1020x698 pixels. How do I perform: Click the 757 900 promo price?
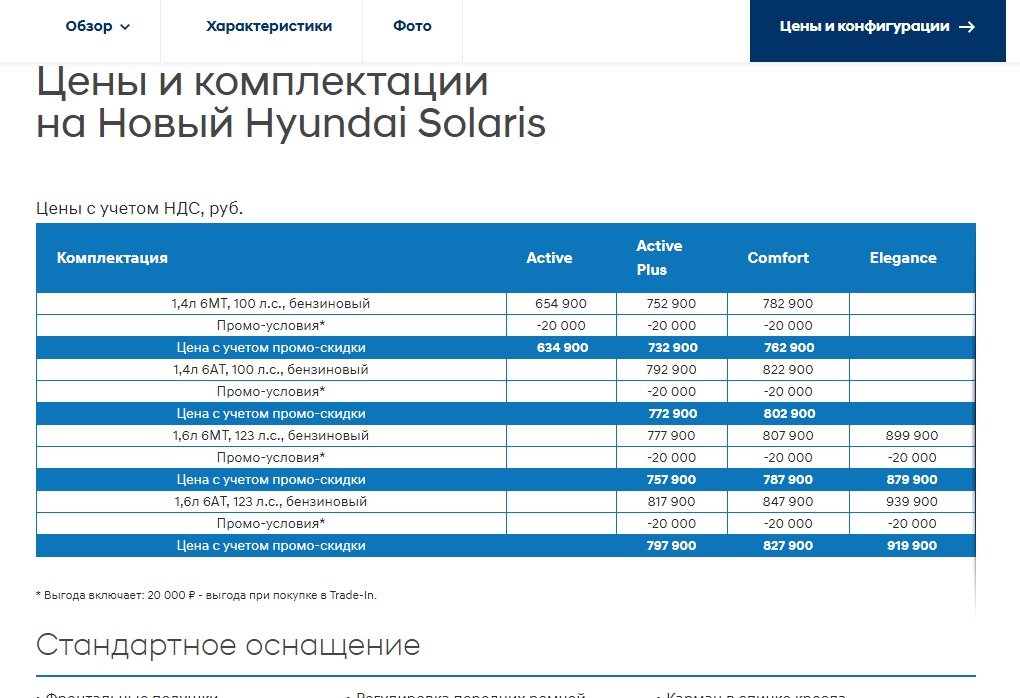(671, 479)
